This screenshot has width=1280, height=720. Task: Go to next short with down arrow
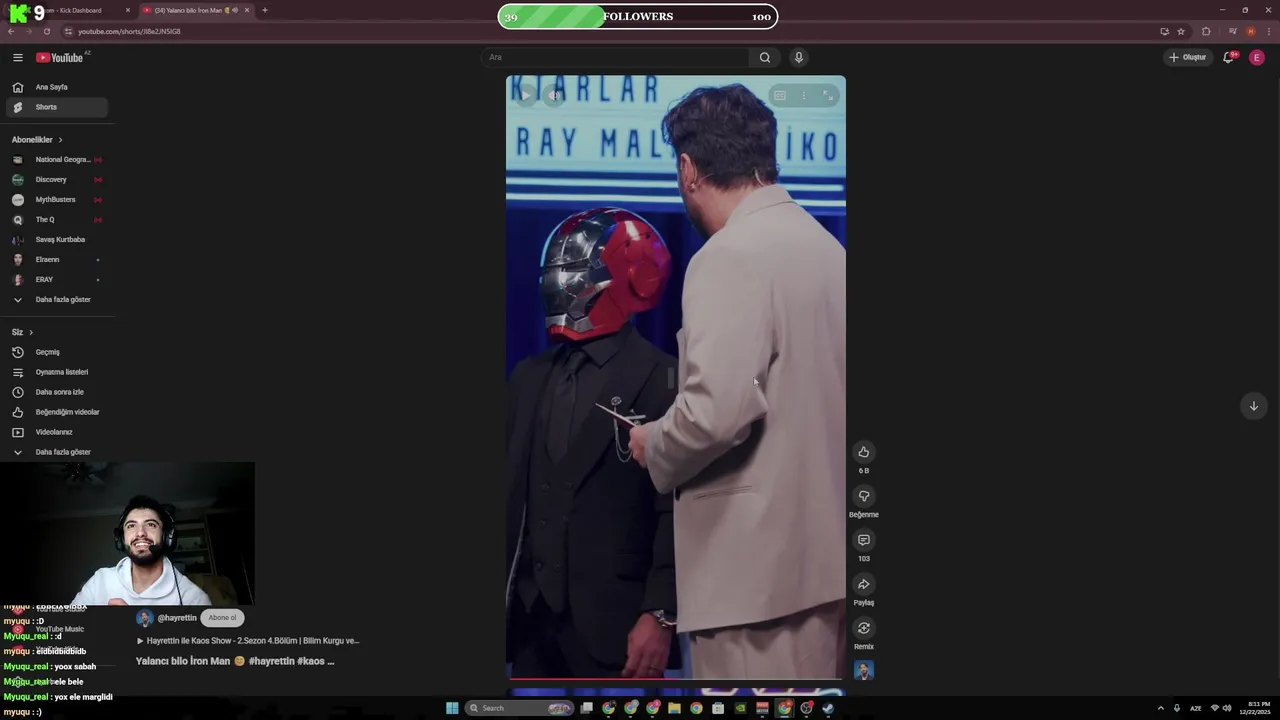tap(1253, 406)
